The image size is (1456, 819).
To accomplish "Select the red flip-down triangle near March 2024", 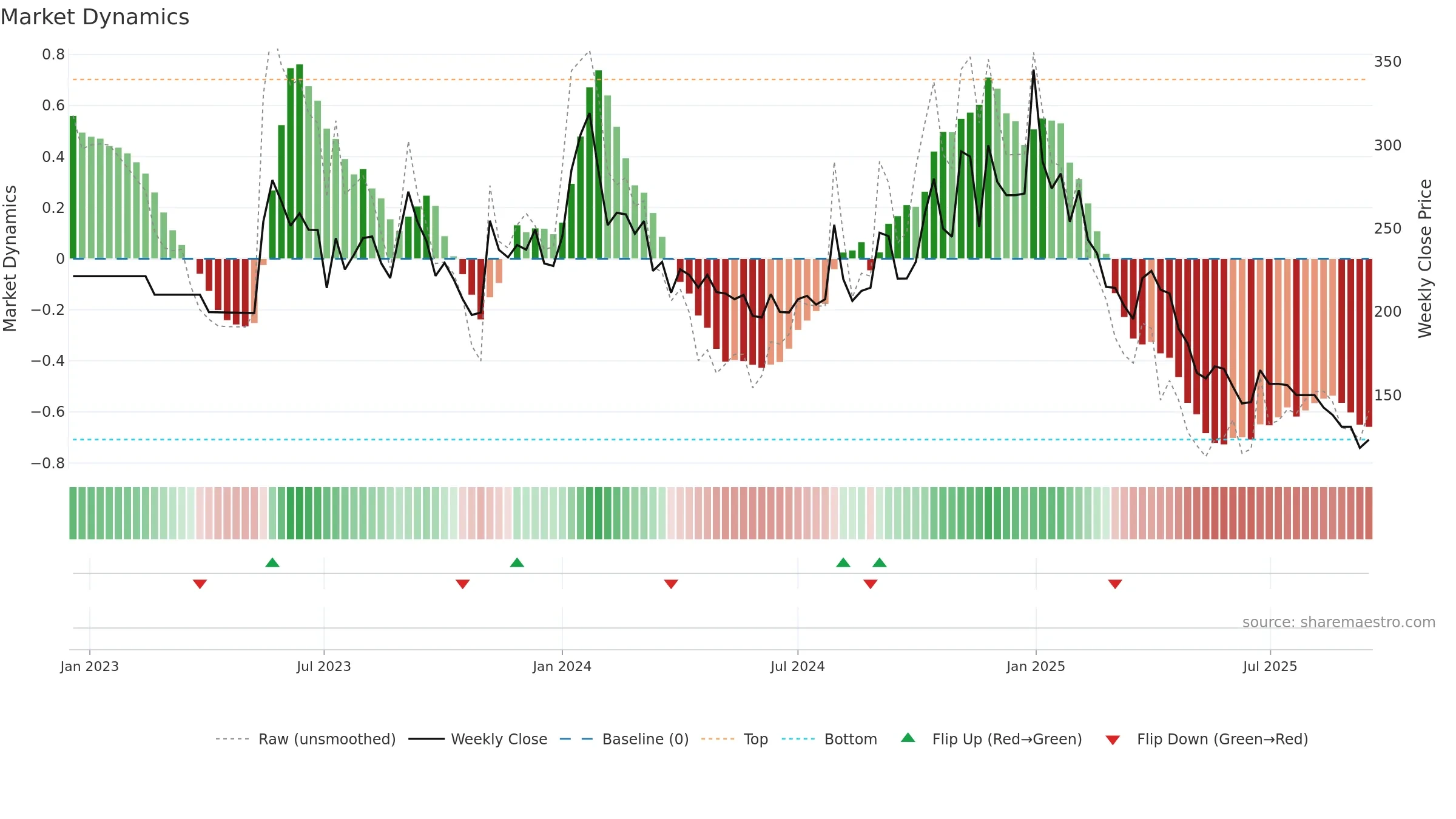I will point(671,584).
